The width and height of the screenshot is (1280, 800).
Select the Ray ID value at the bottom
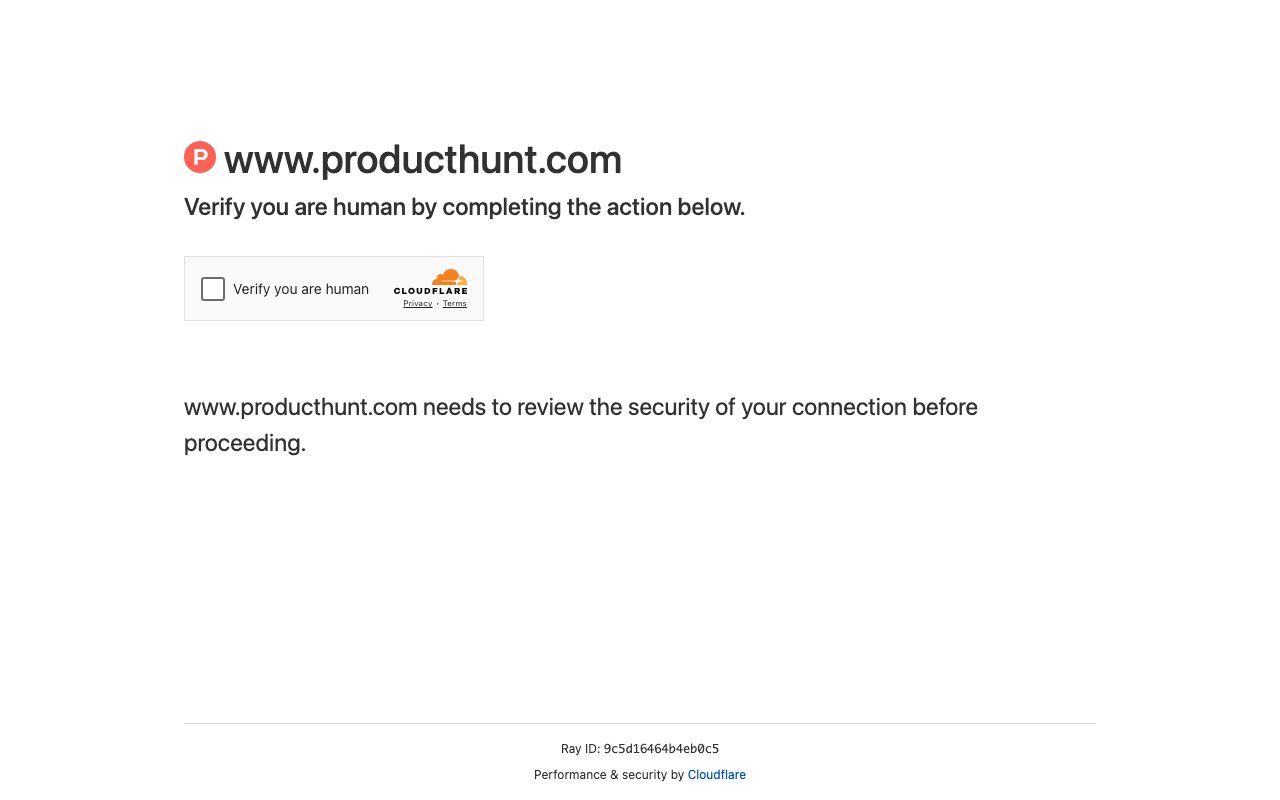(661, 748)
